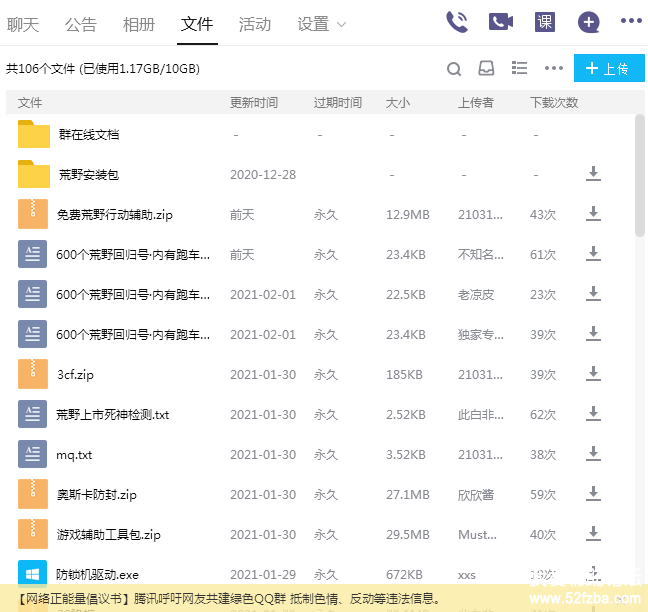This screenshot has height=612, width=648.
Task: Open more file options three-dot menu
Action: (x=554, y=69)
